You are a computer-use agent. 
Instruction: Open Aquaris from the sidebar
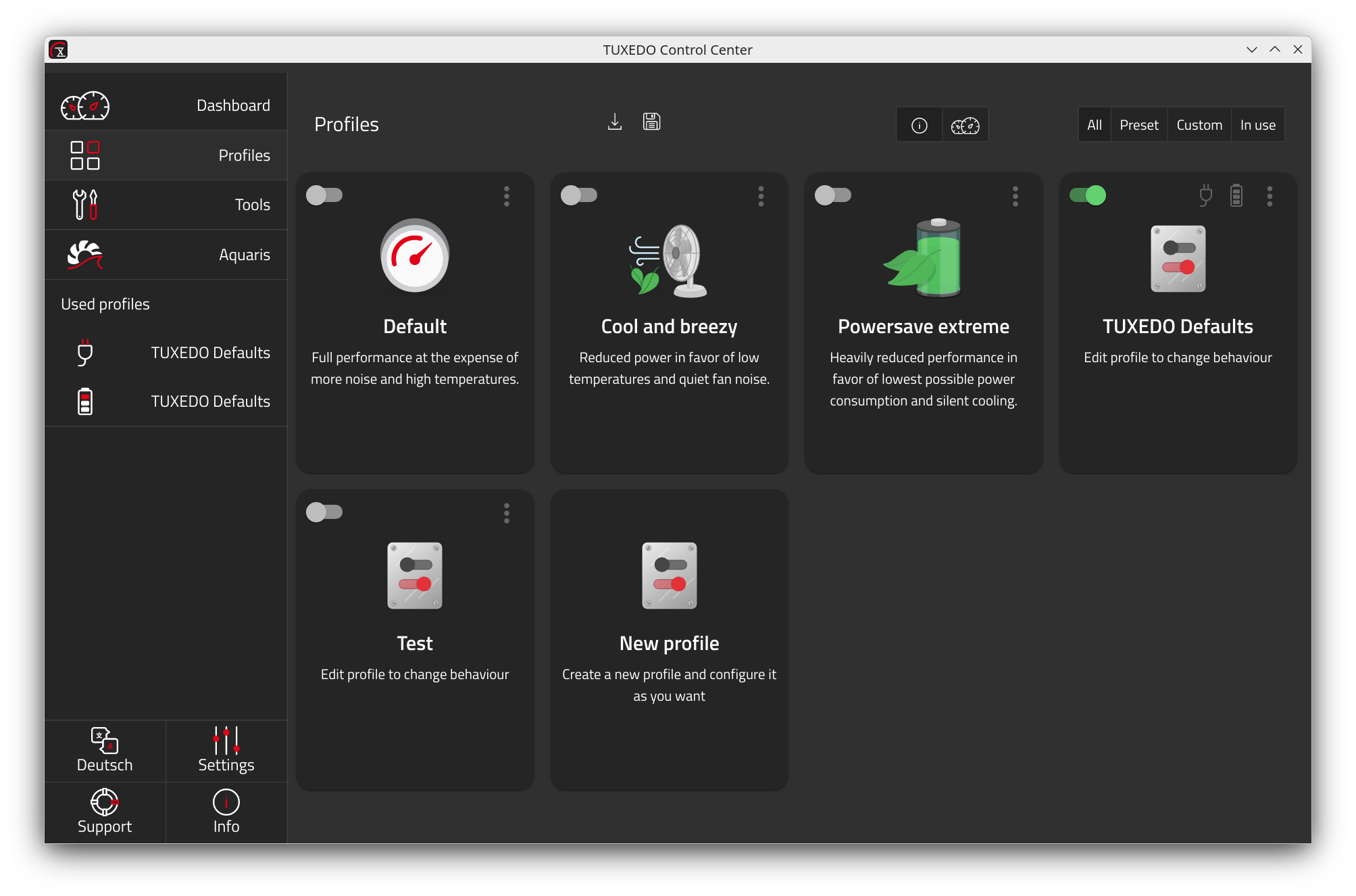166,255
